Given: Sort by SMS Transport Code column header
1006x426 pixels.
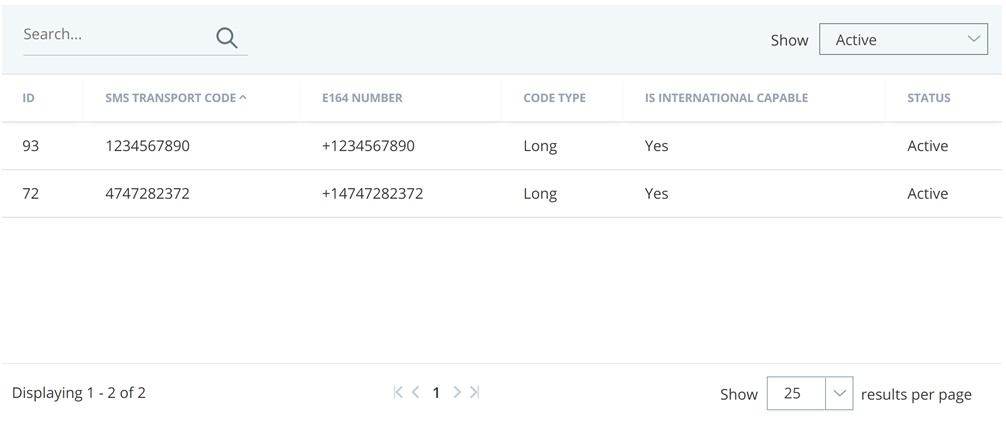Looking at the screenshot, I should [171, 98].
